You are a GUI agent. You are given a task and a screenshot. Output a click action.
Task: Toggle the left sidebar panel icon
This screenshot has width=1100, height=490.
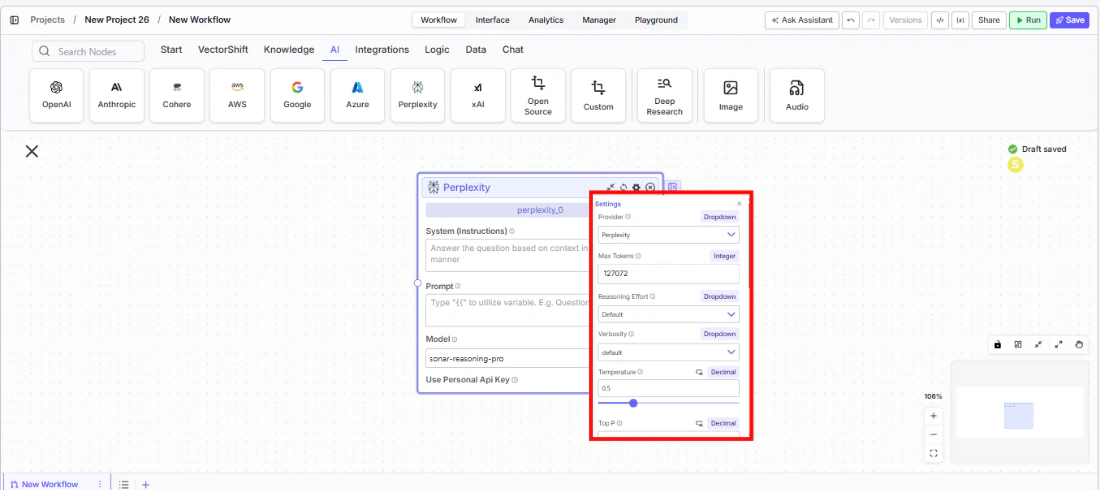coord(14,20)
